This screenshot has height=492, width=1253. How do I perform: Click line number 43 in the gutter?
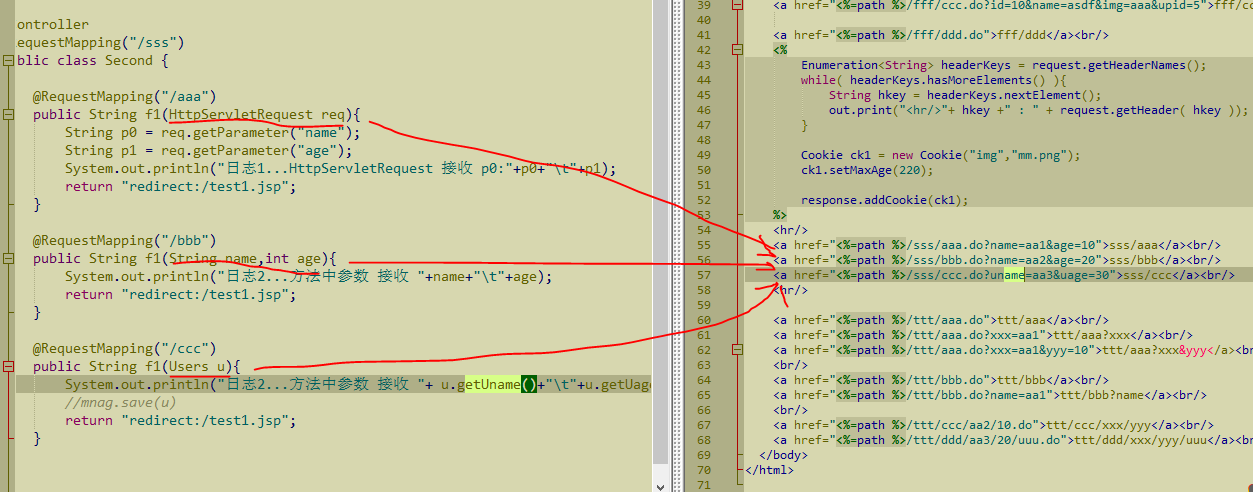[x=703, y=65]
